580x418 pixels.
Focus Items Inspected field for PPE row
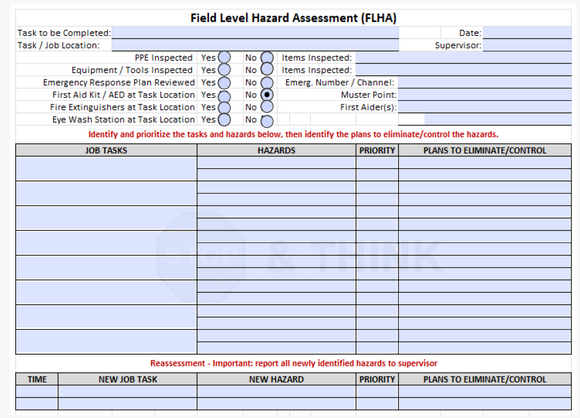click(x=463, y=57)
